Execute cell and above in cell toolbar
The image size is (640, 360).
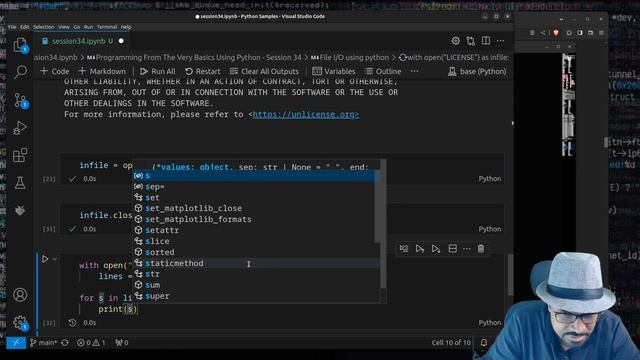pos(420,249)
